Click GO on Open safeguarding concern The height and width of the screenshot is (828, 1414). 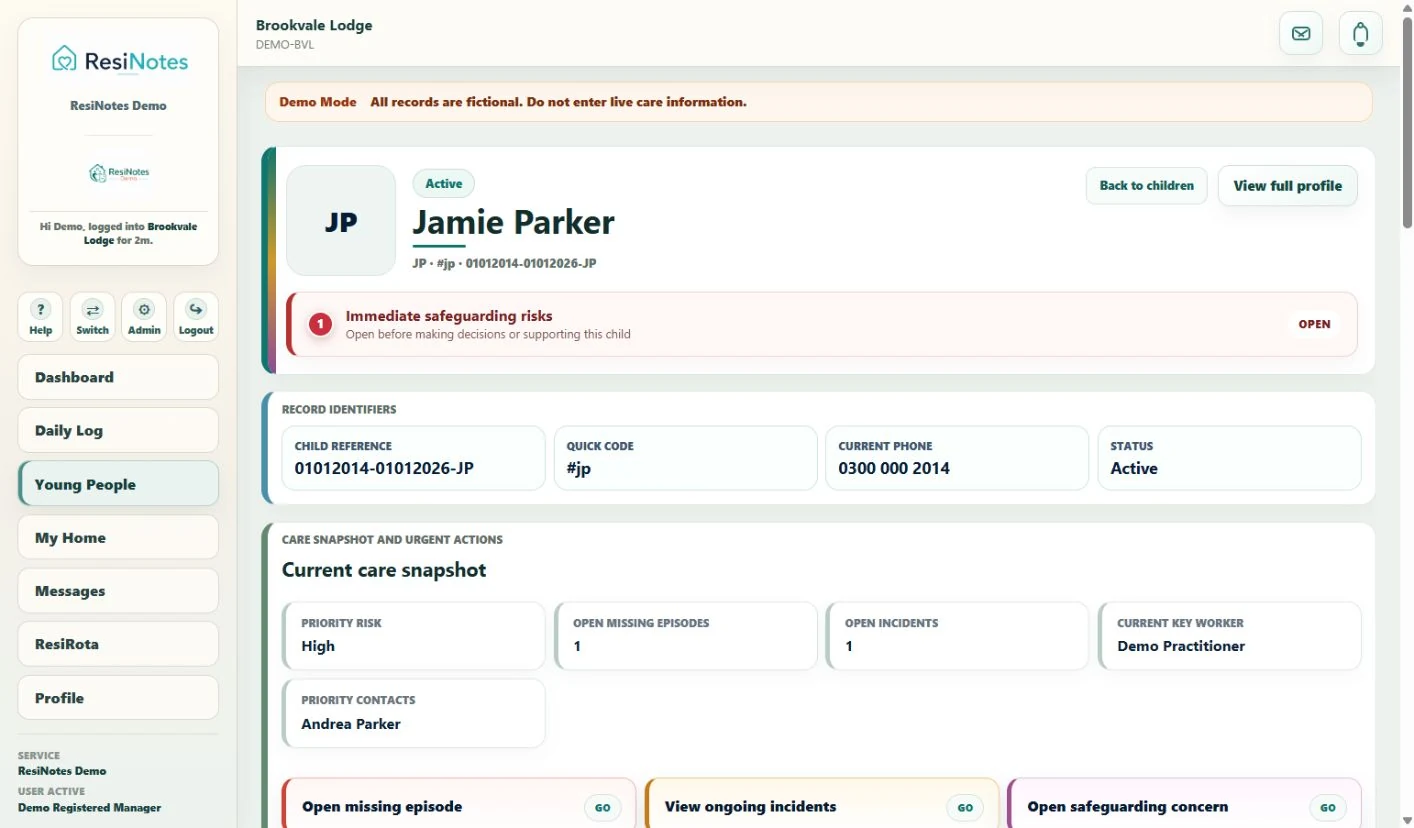click(x=1327, y=807)
